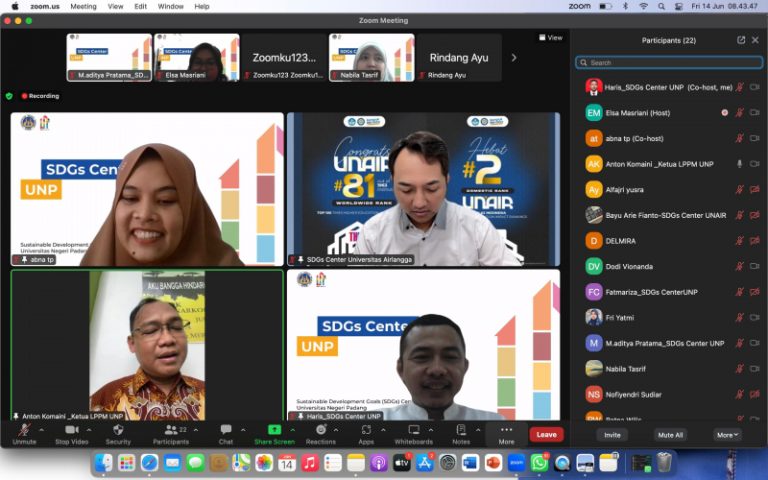Expand share options arrow beside Share Screen
Screen dimensions: 768x480
pyautogui.click(x=292, y=430)
